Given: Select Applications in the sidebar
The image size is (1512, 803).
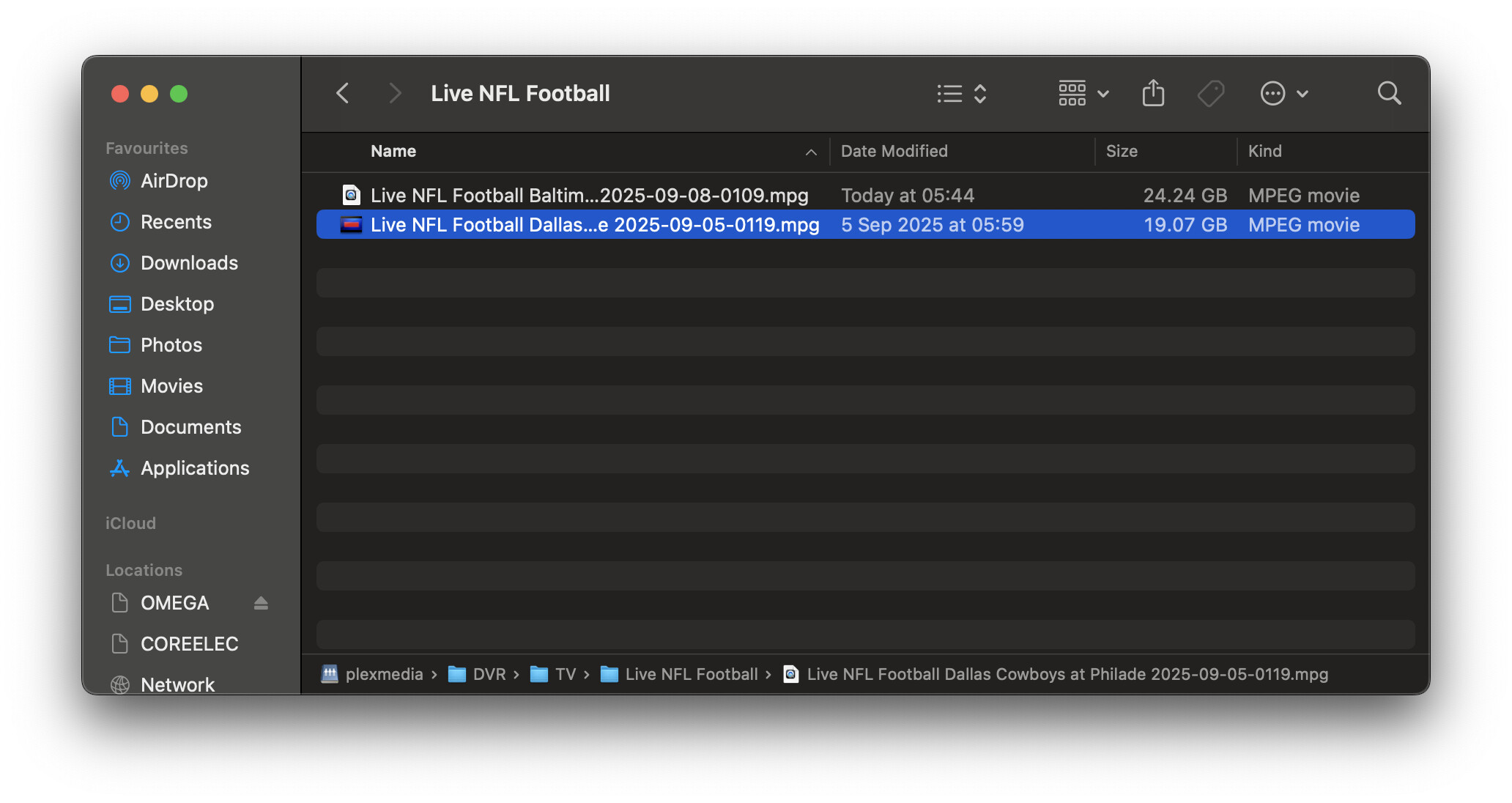Looking at the screenshot, I should [x=195, y=468].
